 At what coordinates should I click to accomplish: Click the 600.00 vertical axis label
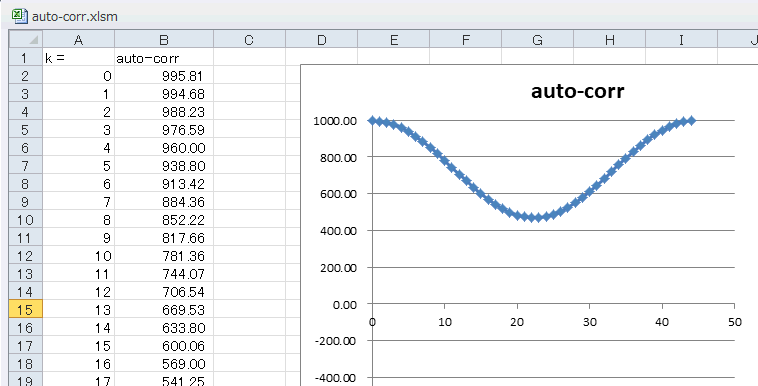click(x=338, y=194)
